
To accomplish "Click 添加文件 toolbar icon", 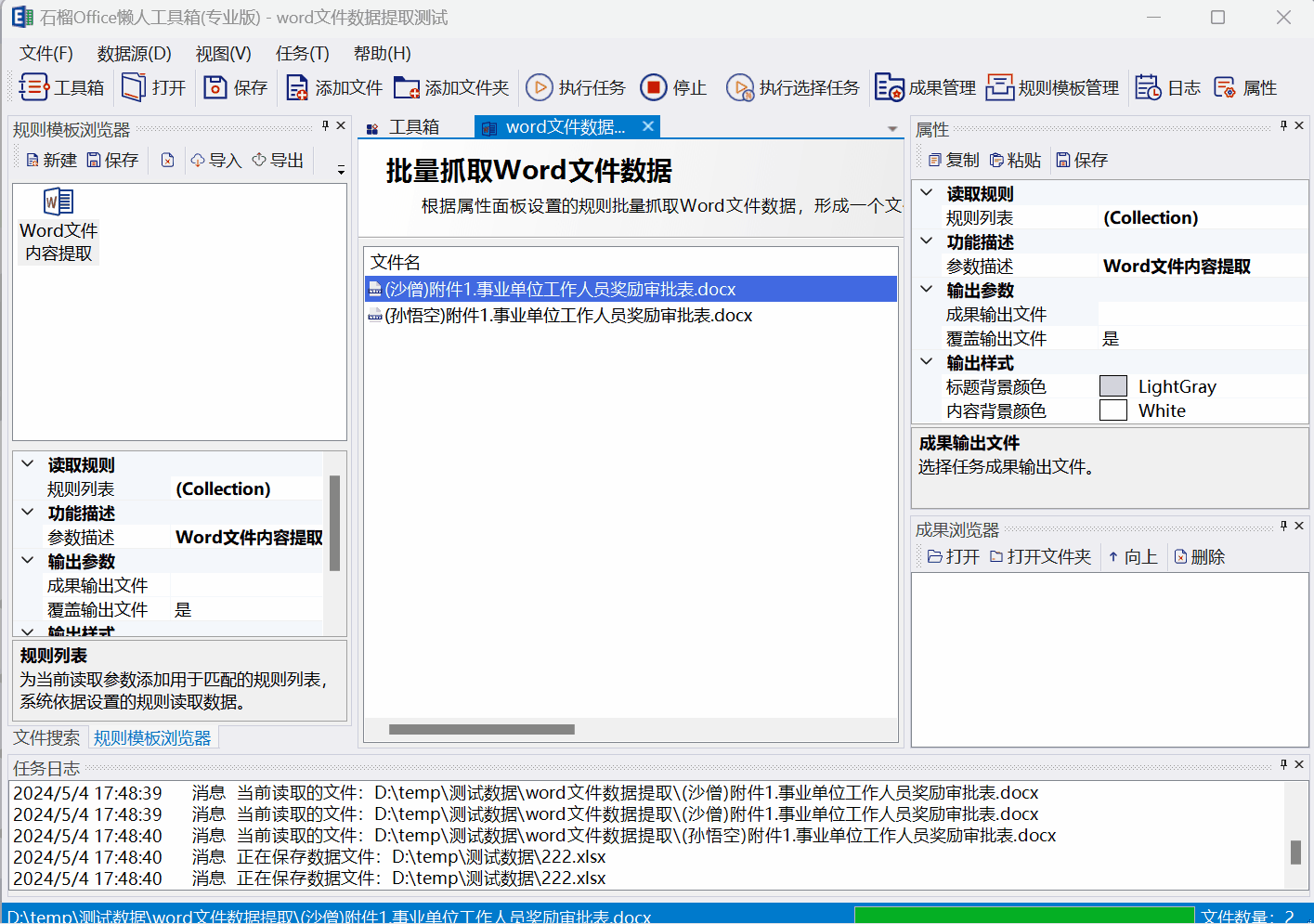I will (334, 87).
